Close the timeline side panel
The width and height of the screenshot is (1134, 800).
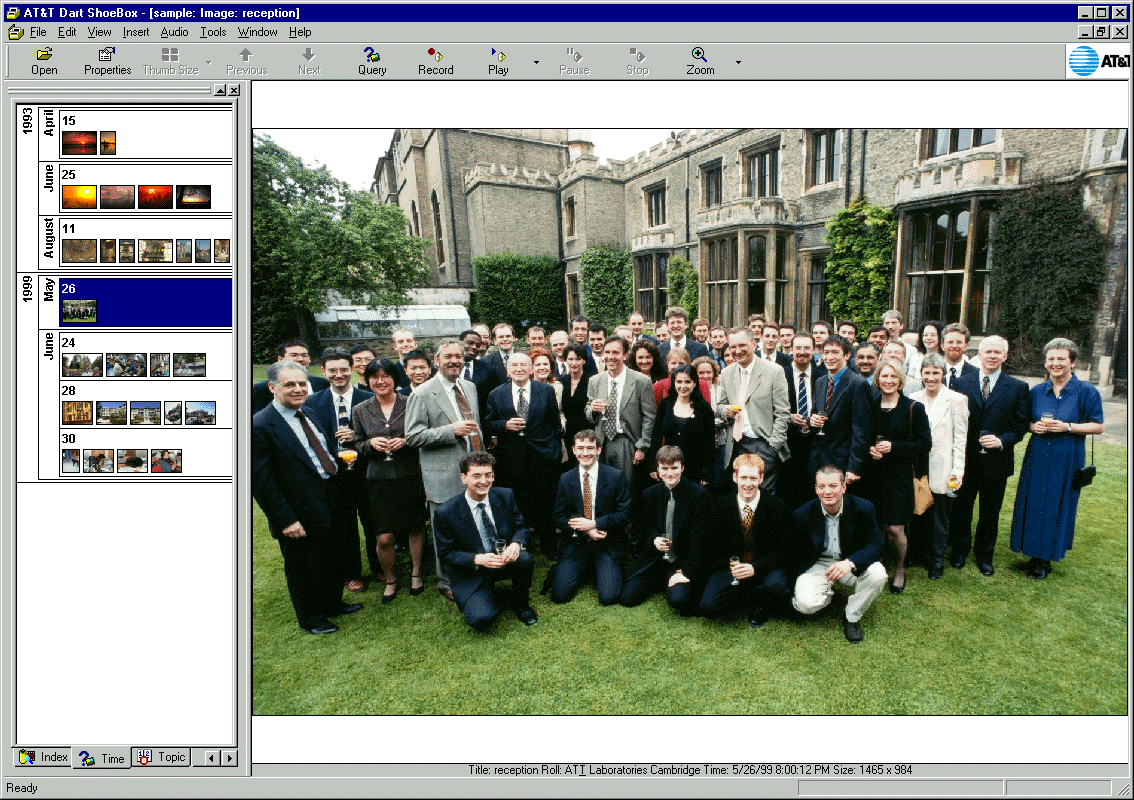click(233, 90)
